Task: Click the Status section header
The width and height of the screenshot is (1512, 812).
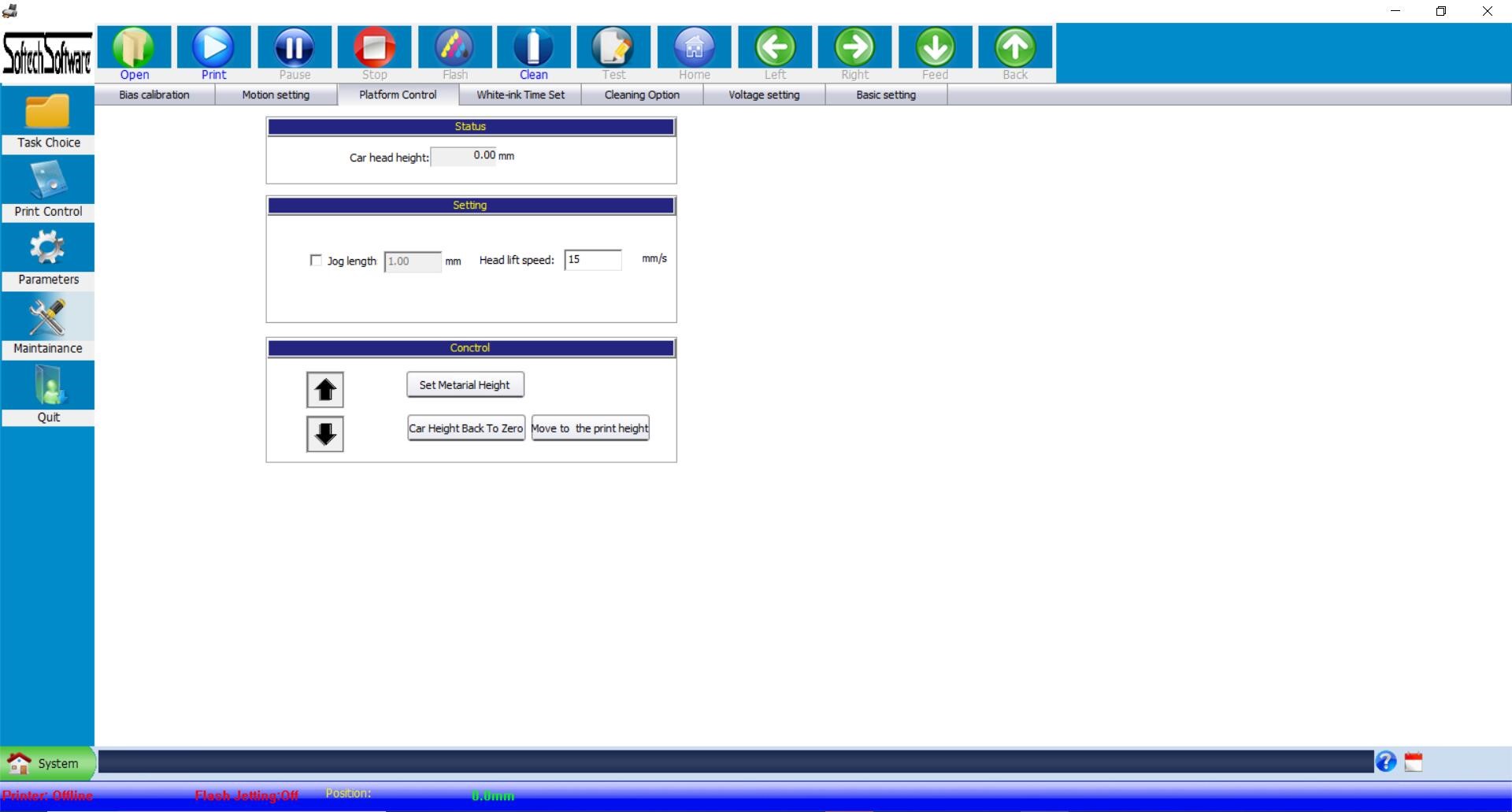Action: coord(471,127)
